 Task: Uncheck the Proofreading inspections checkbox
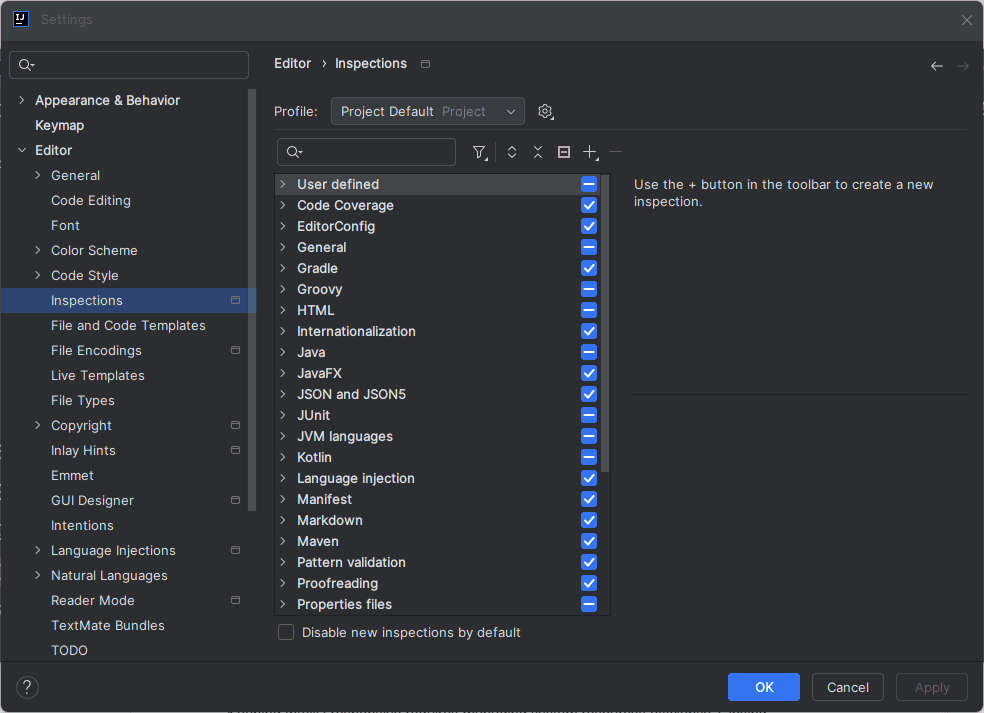pos(589,583)
